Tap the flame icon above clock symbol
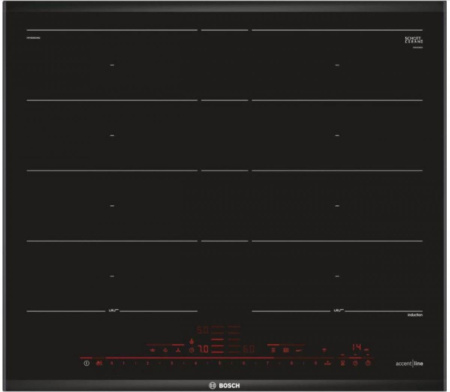The width and height of the screenshot is (450, 392). point(192,341)
